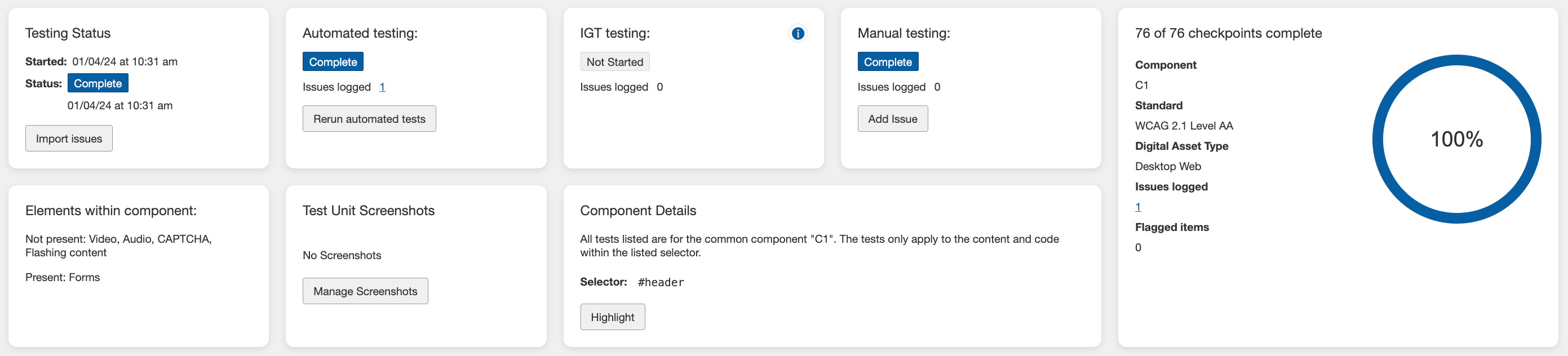Click the Test Unit Screenshots heading
The height and width of the screenshot is (356, 1568).
point(368,211)
